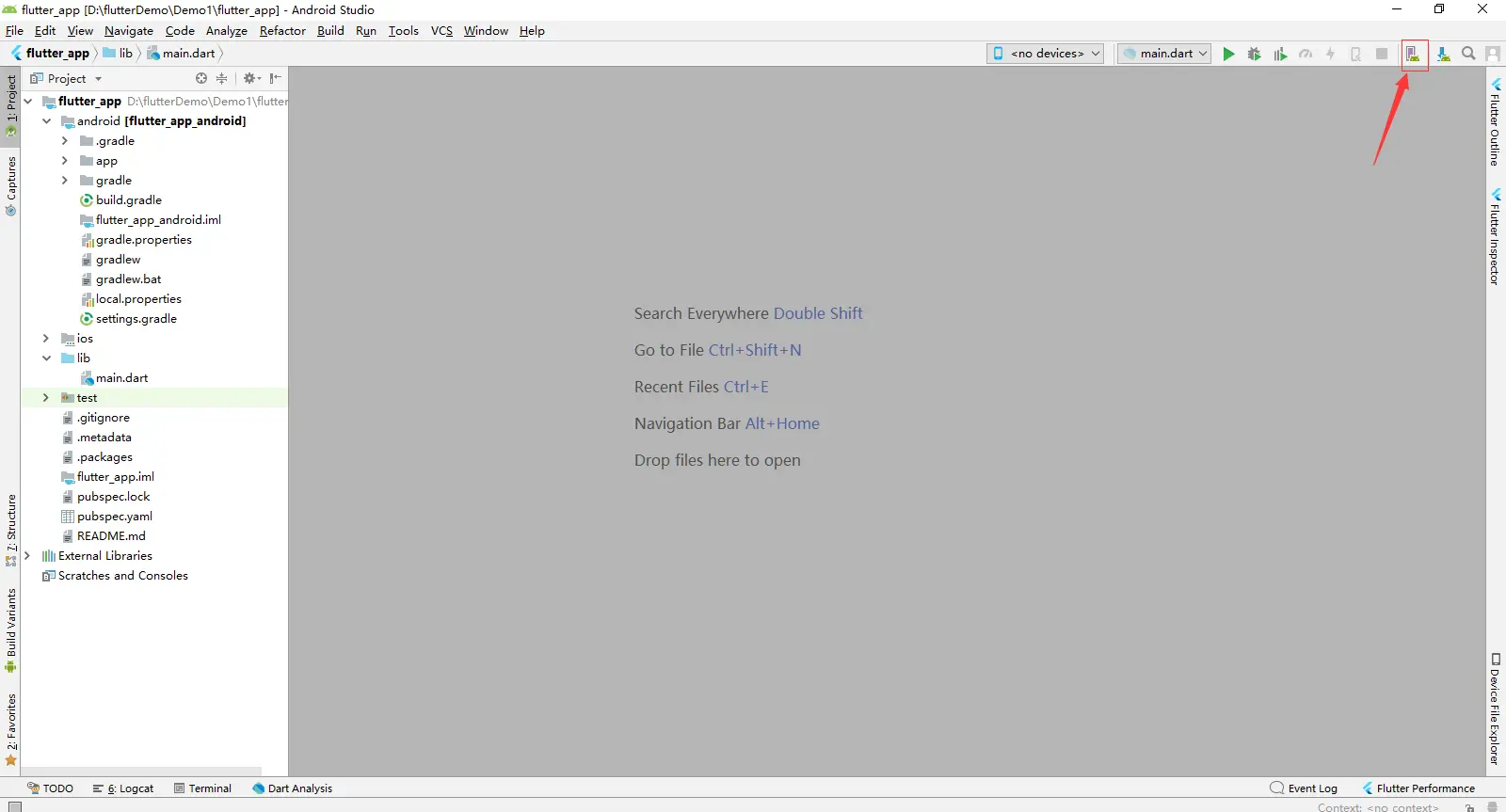The height and width of the screenshot is (812, 1506).
Task: Click the tool window quick-access icon in status bar corner
Action: (x=14, y=806)
